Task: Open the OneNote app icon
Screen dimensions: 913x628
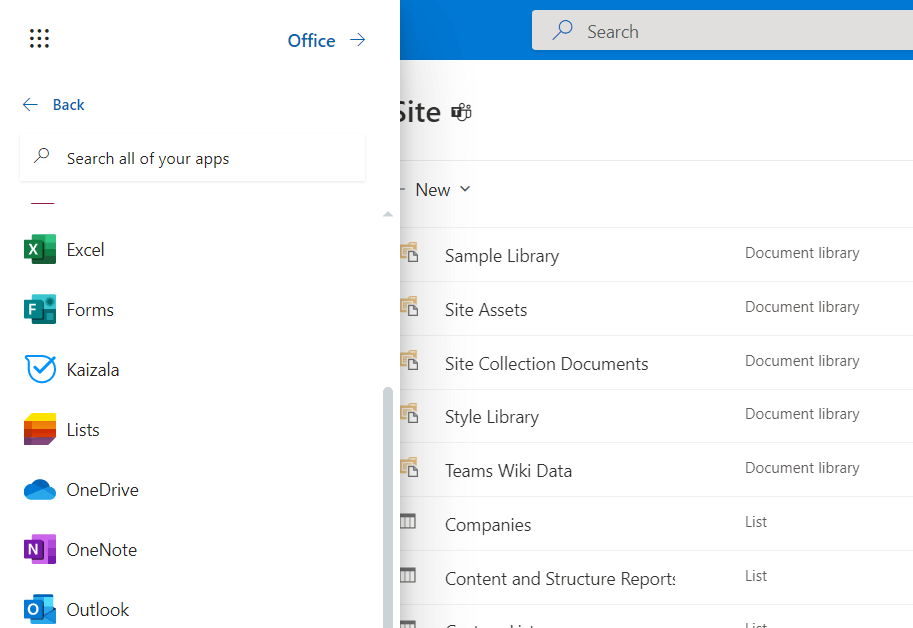Action: pyautogui.click(x=40, y=549)
